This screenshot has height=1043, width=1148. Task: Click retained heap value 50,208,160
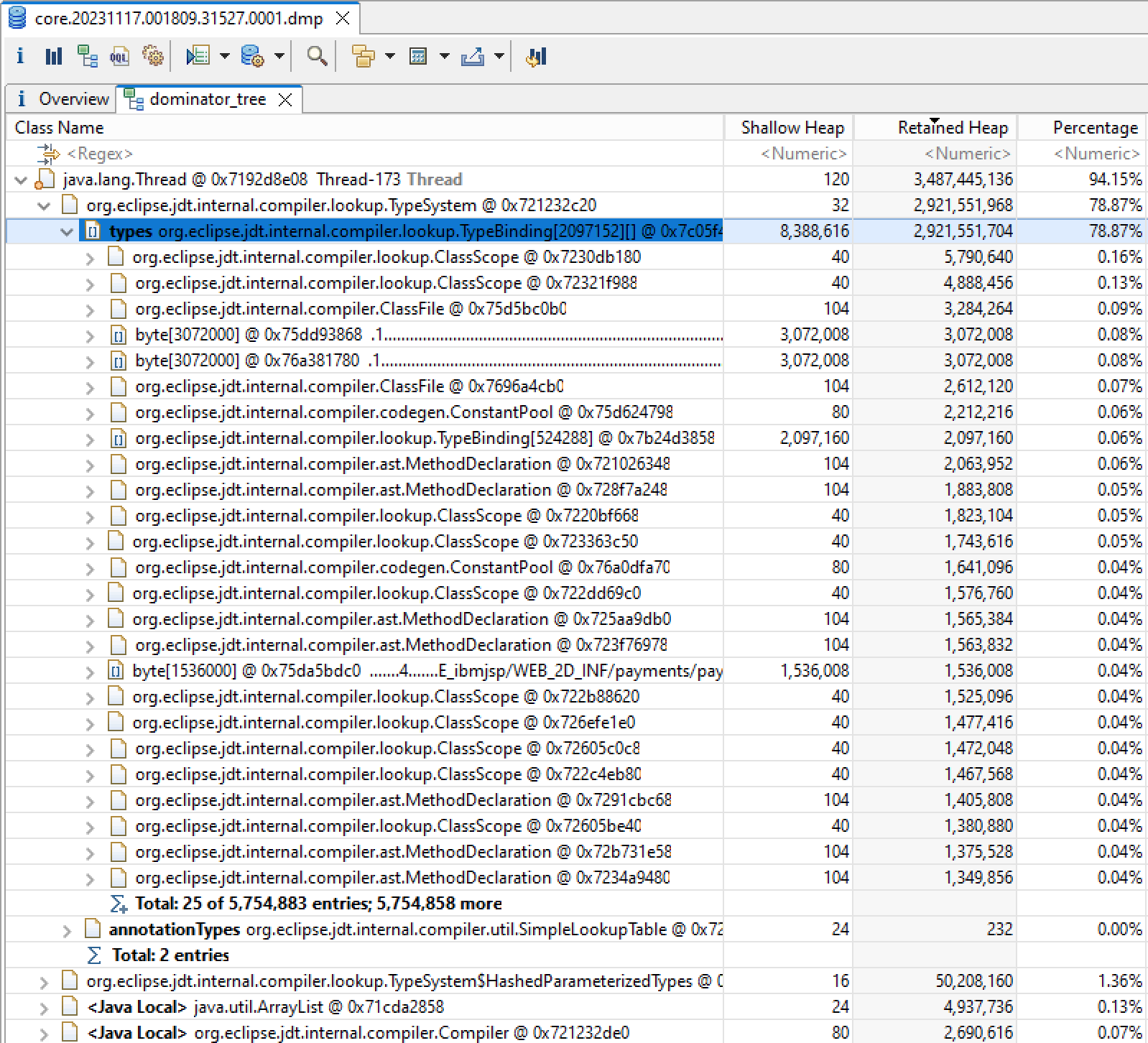pos(973,981)
